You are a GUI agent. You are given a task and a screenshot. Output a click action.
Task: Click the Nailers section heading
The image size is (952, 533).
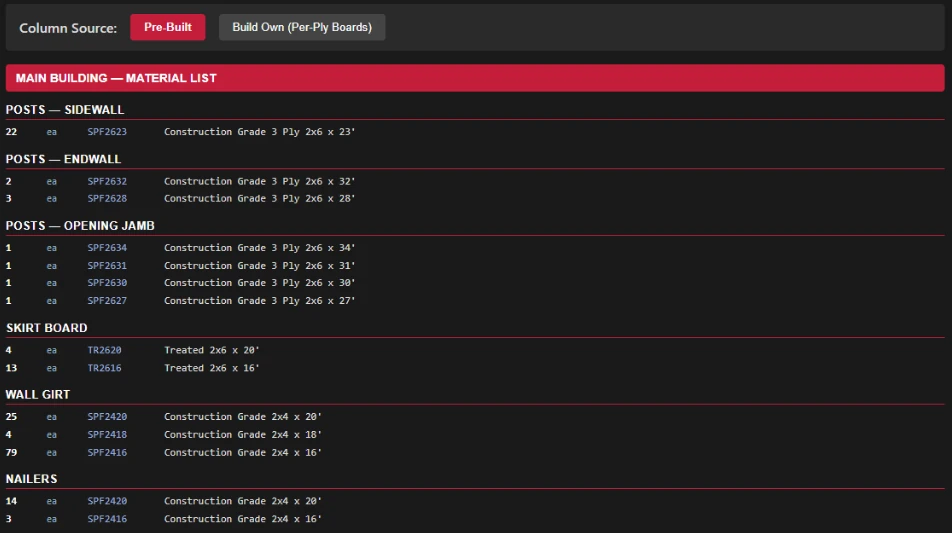(x=32, y=479)
